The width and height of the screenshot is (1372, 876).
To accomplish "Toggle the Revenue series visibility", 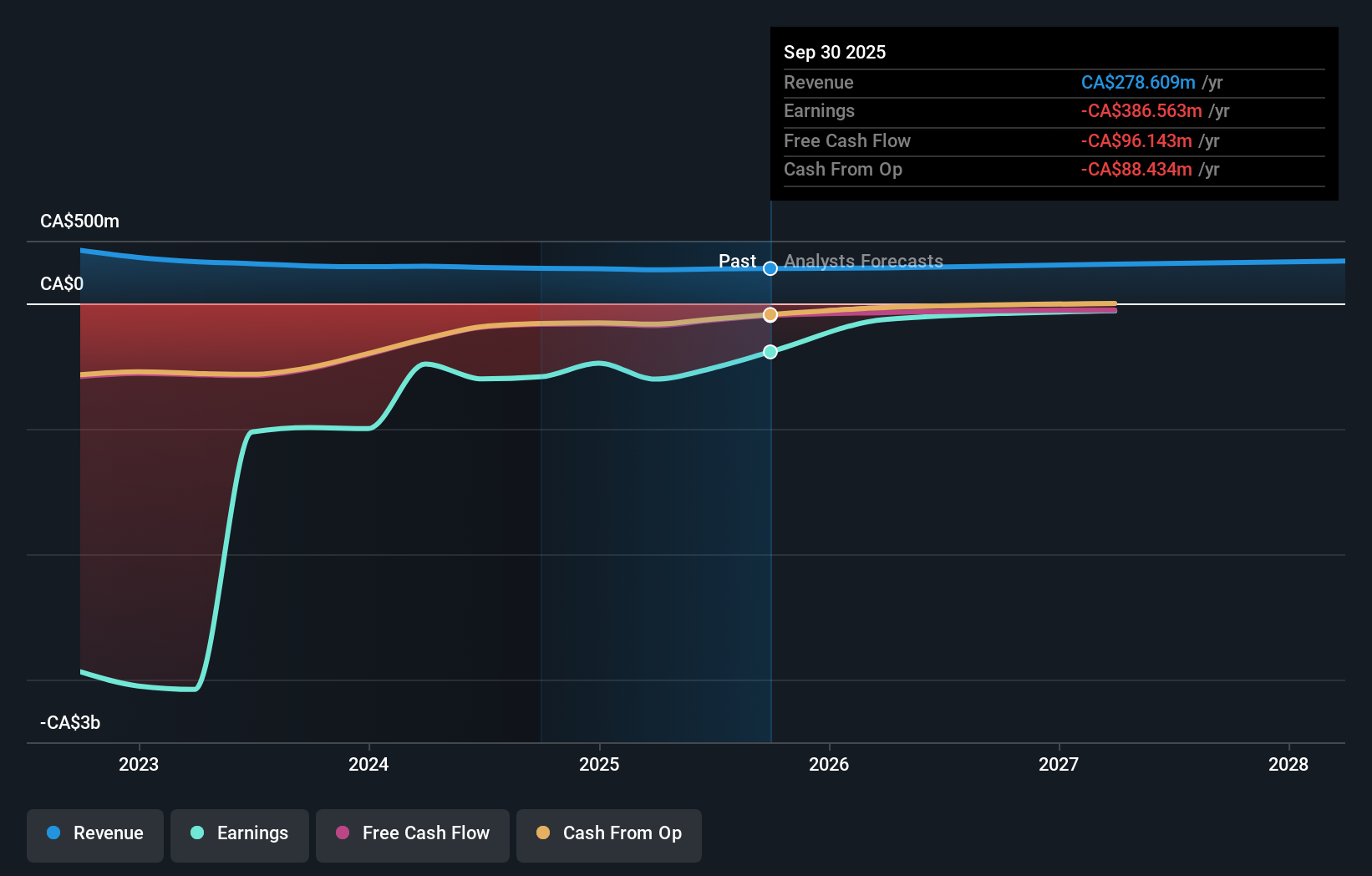I will tap(94, 833).
